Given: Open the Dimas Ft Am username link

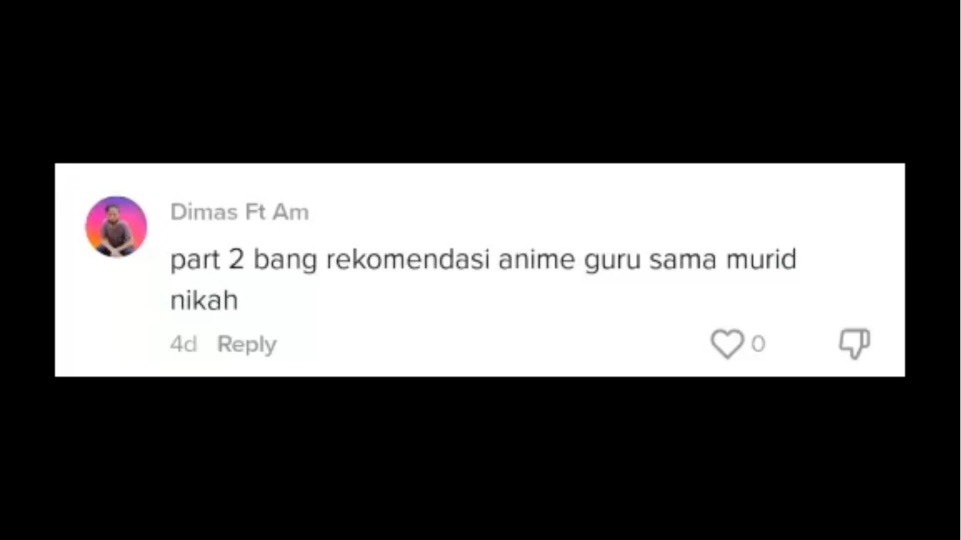Looking at the screenshot, I should click(x=240, y=212).
